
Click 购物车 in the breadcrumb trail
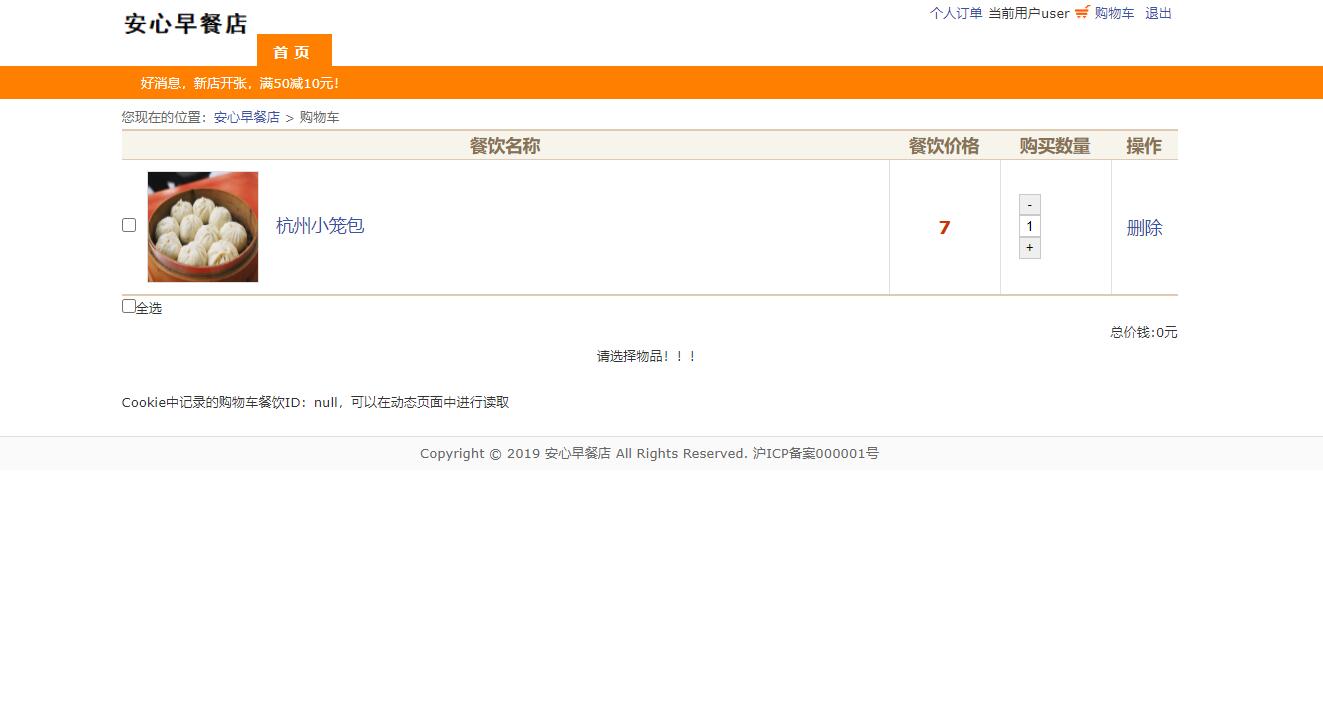pyautogui.click(x=320, y=117)
